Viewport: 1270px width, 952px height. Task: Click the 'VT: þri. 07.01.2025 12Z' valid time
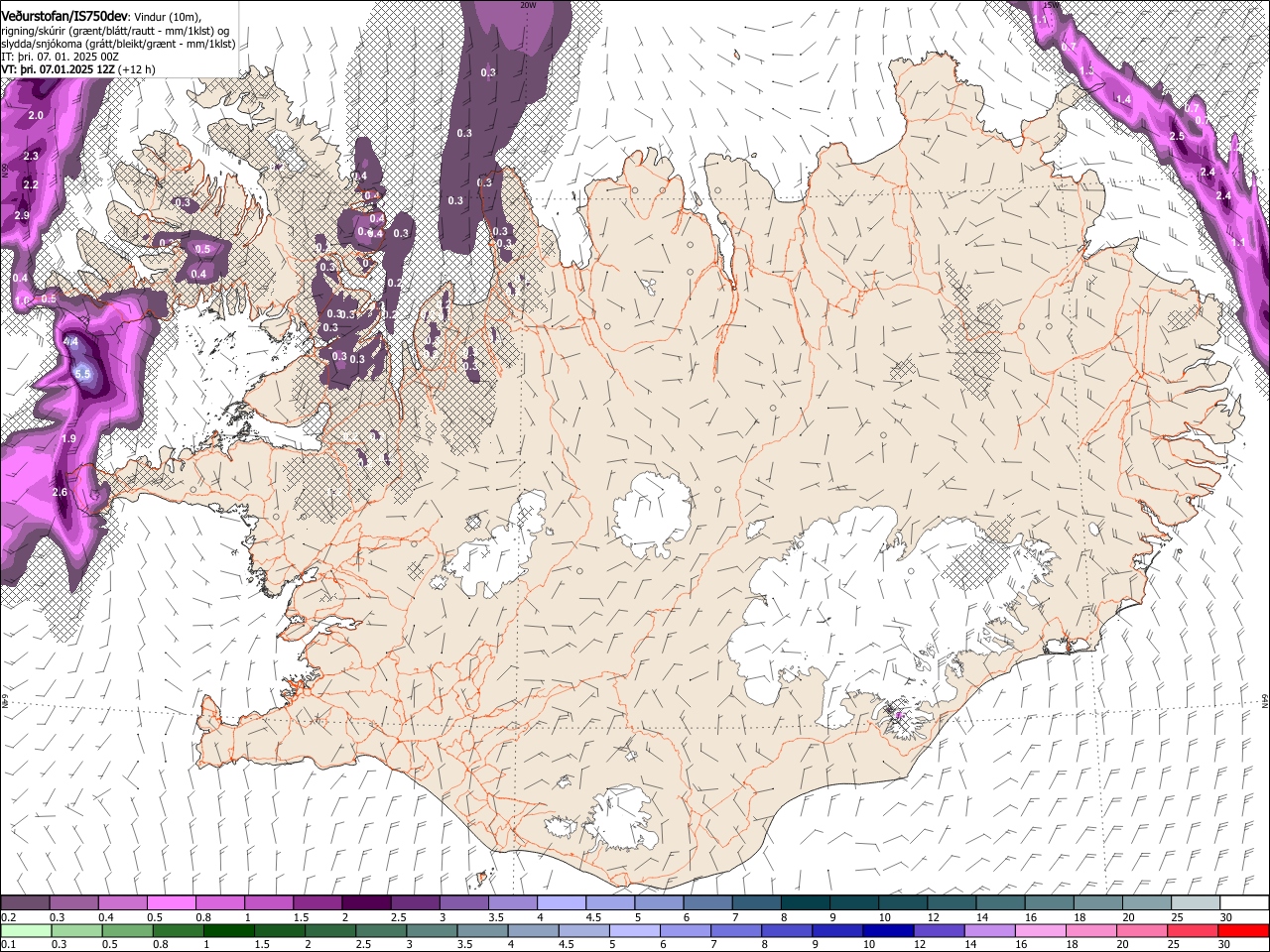(58, 69)
